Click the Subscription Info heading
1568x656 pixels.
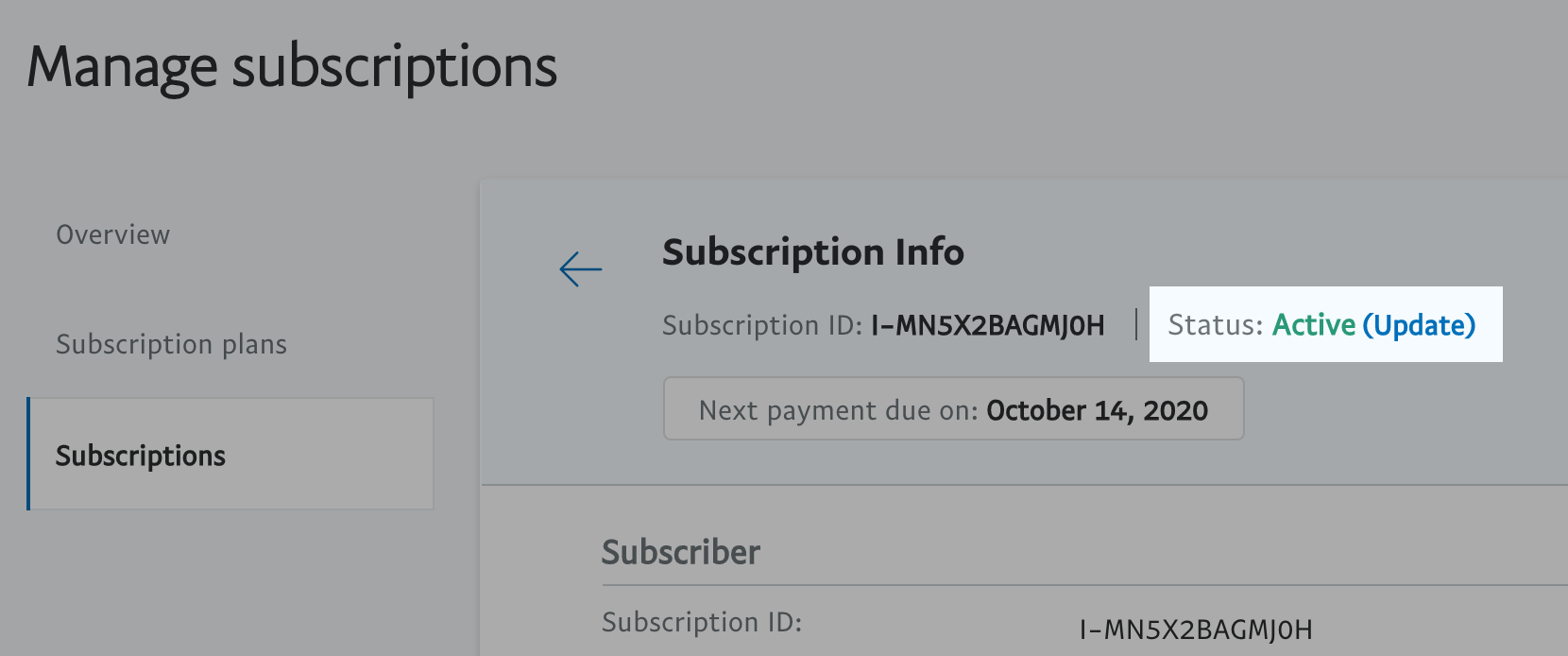(812, 252)
